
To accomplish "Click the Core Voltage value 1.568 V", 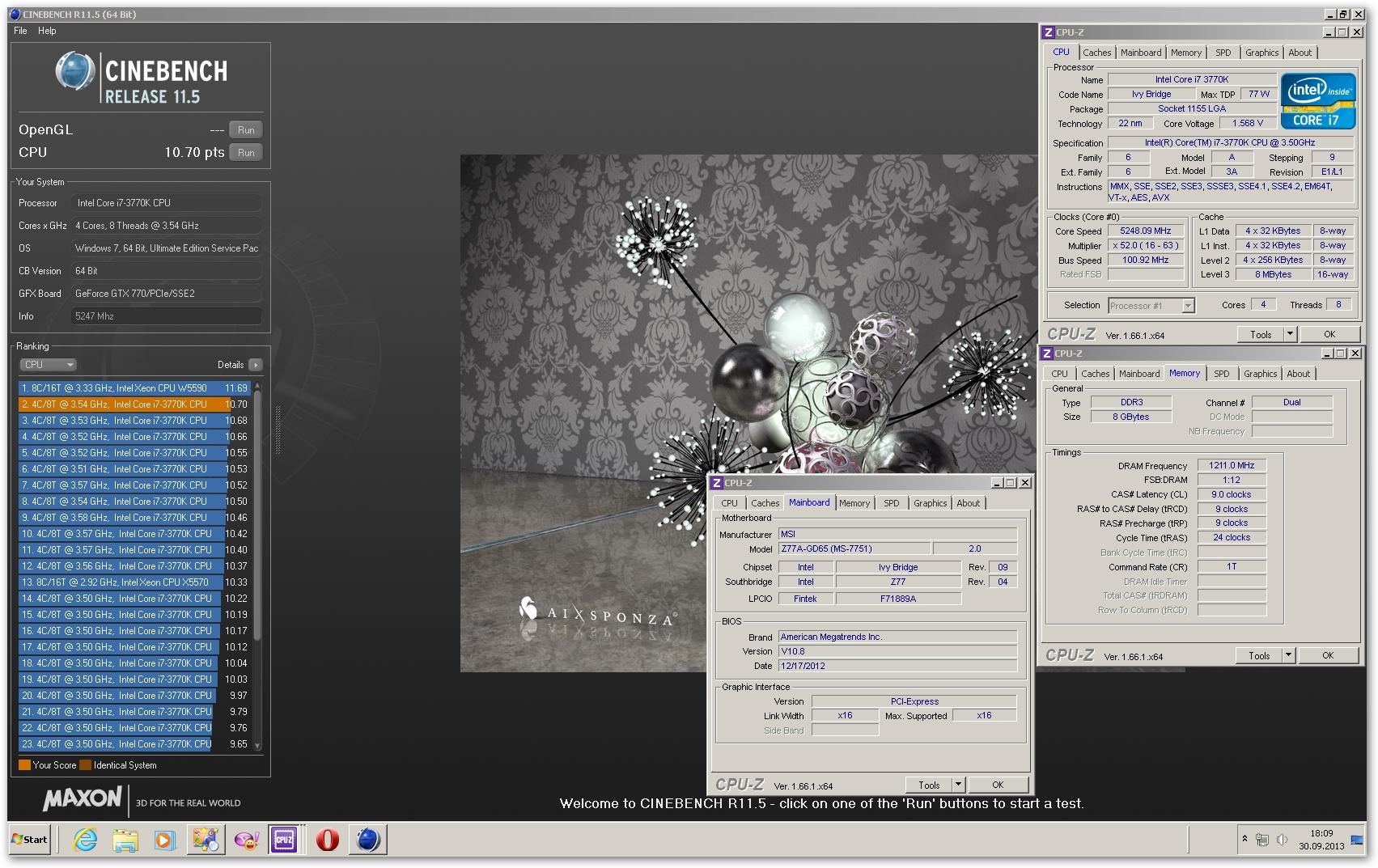I will point(1249,124).
